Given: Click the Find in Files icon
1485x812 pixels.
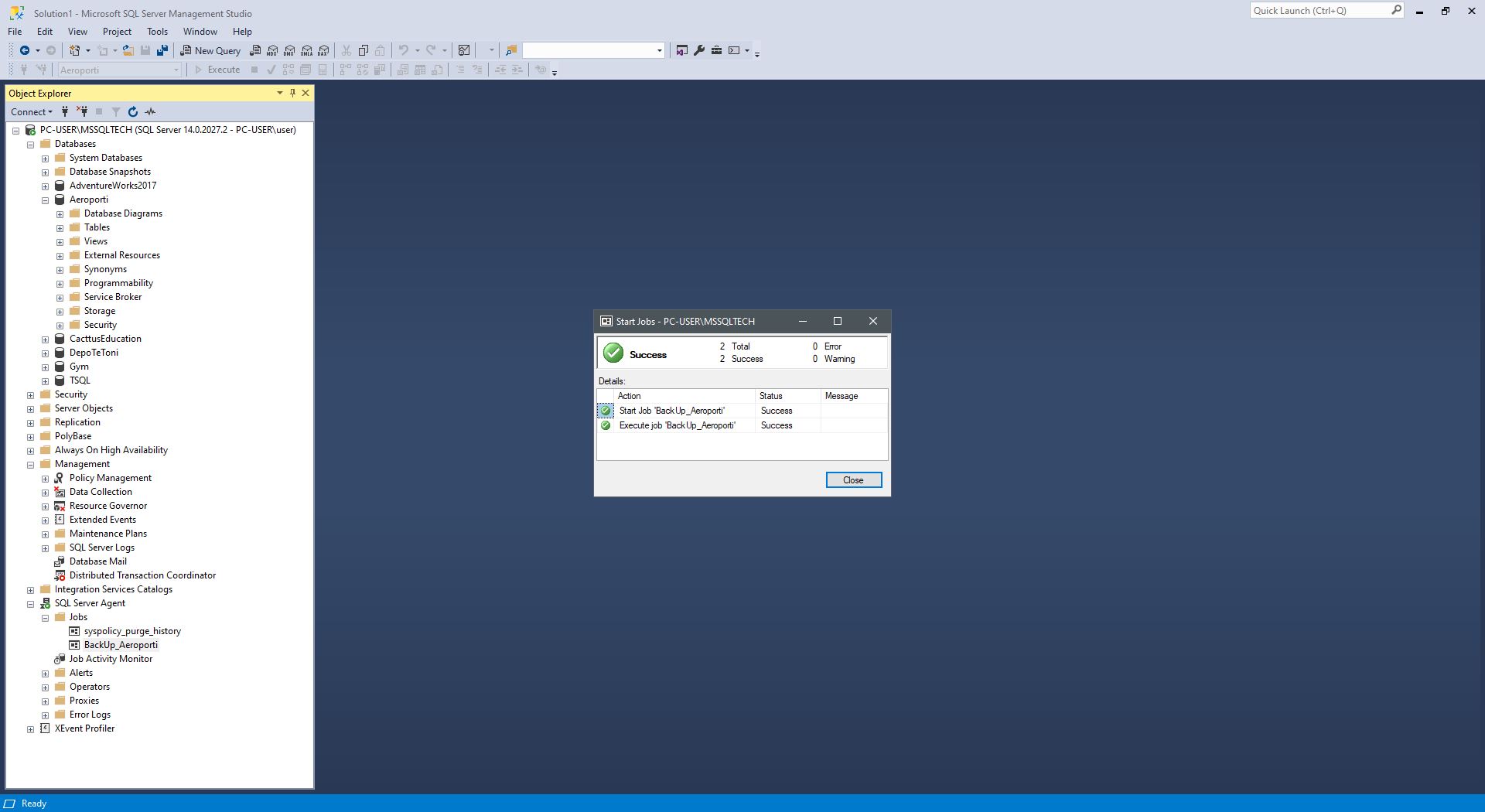Looking at the screenshot, I should coord(511,50).
